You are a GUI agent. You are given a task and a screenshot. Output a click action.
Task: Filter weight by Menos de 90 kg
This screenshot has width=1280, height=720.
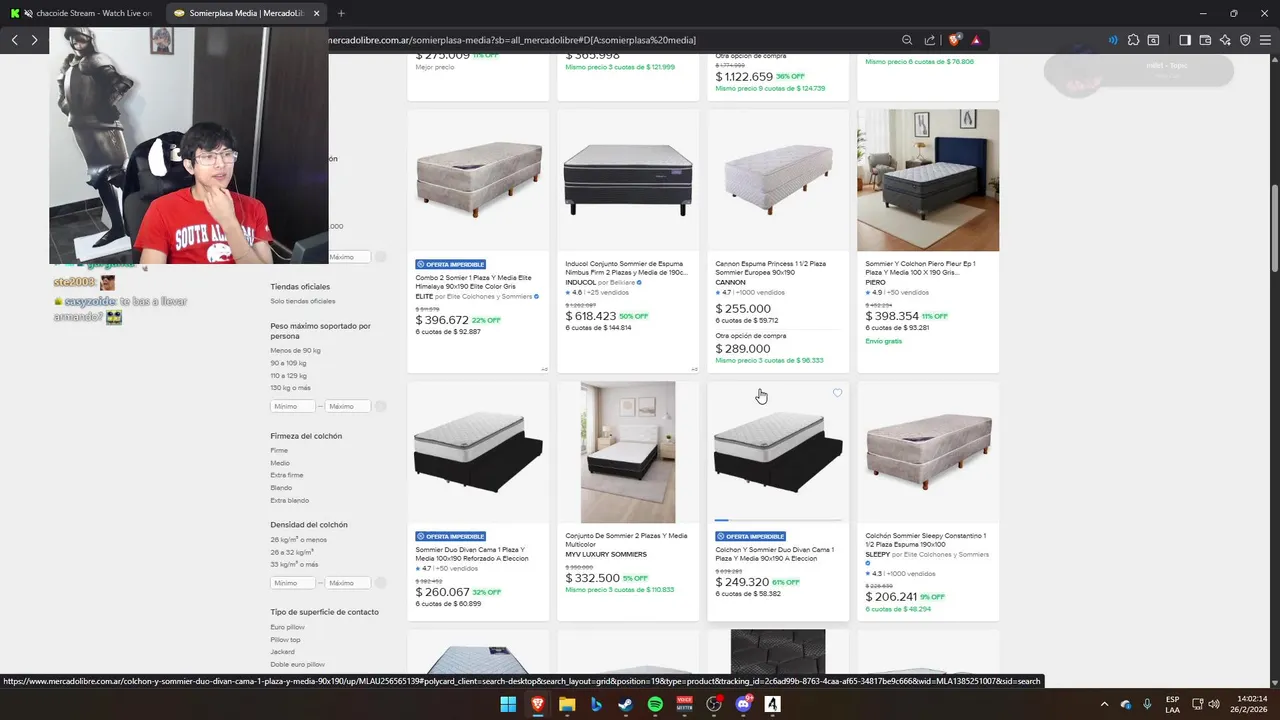(x=295, y=350)
